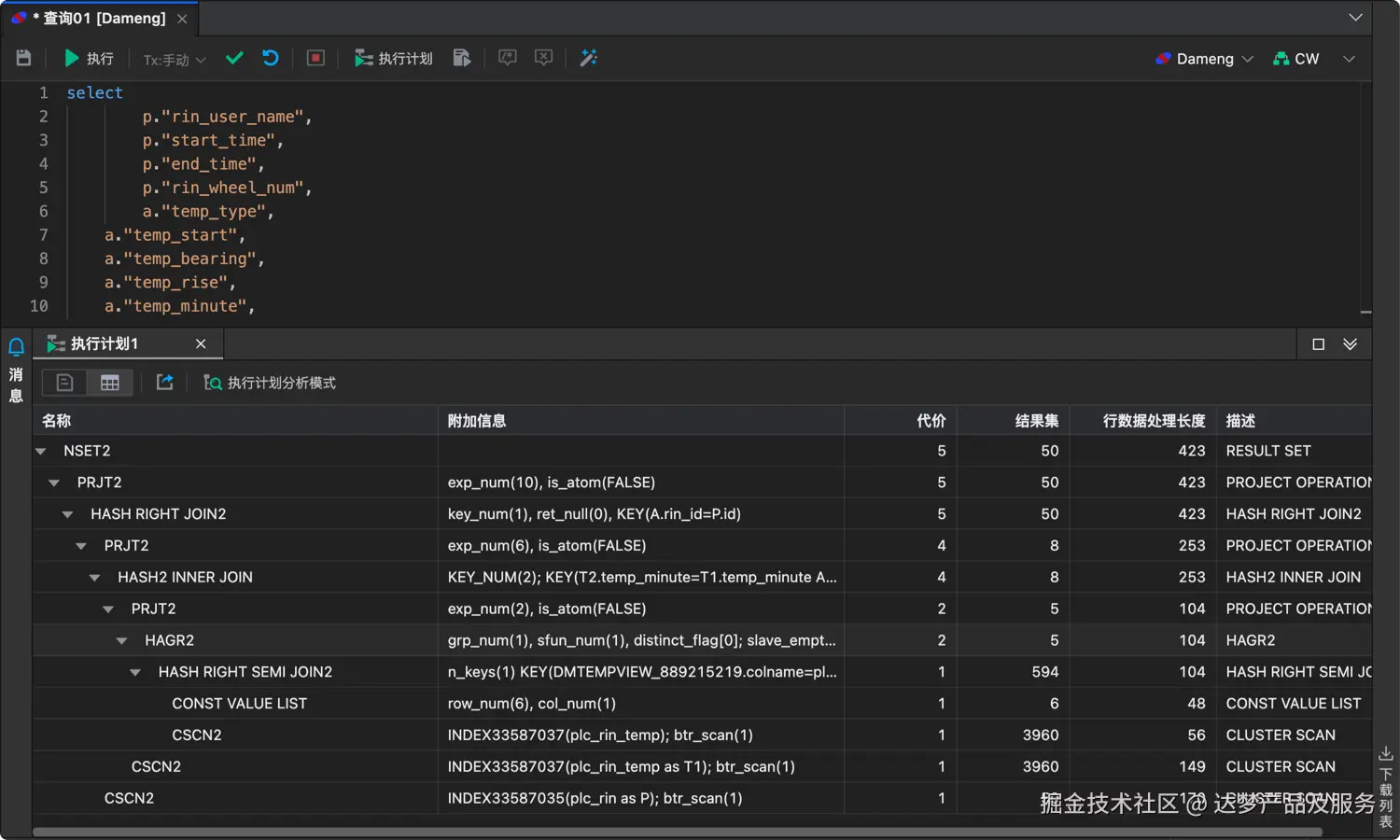1400x840 pixels.
Task: Sort by the 代价 column header
Action: point(900,420)
